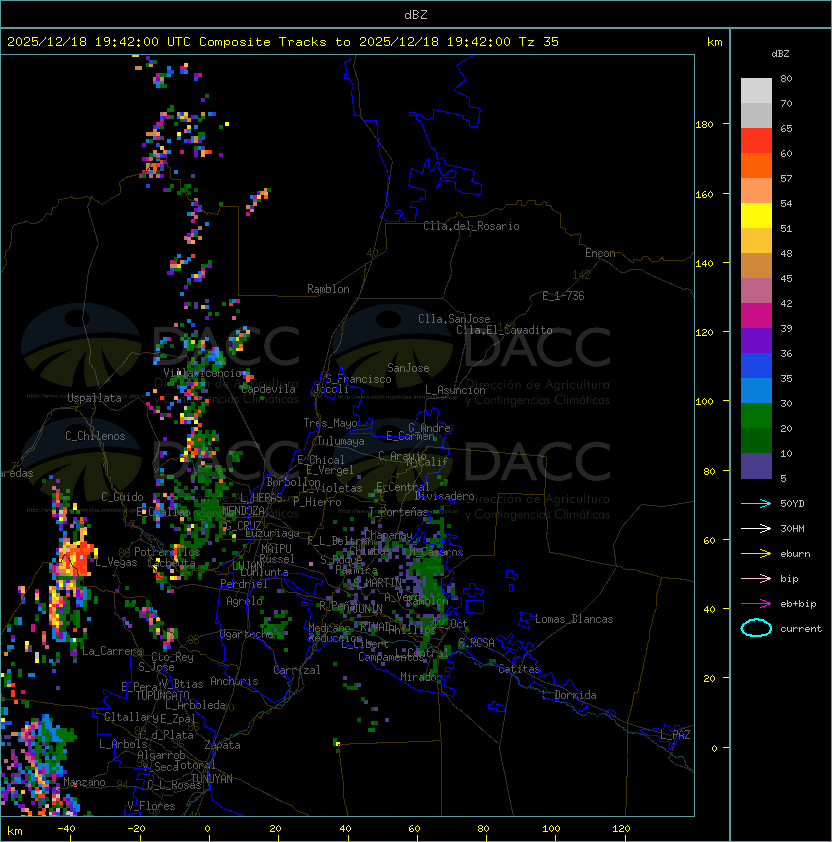Click the Manzano place label

click(x=84, y=782)
